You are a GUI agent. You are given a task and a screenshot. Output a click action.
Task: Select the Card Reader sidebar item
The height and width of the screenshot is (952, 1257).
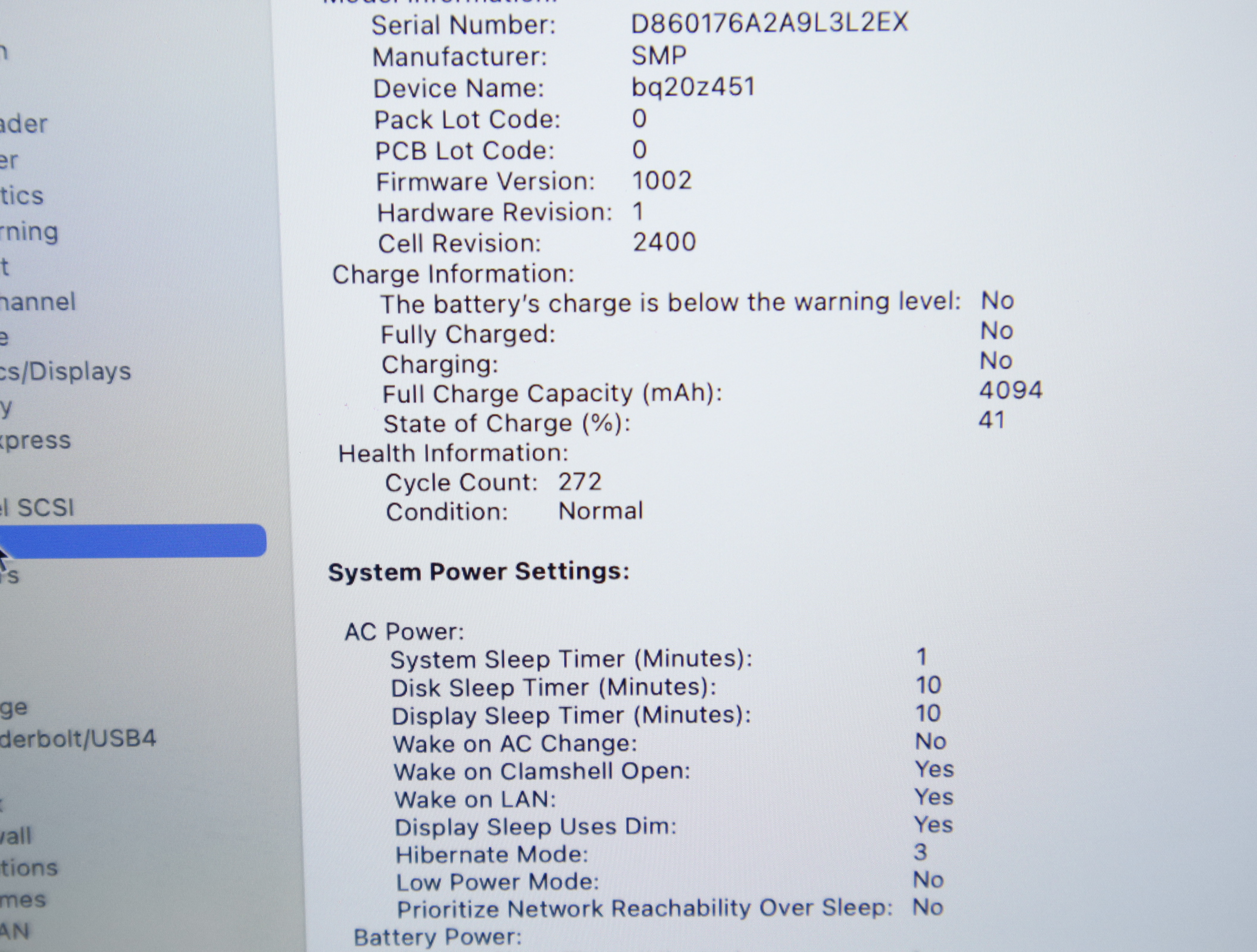(x=24, y=124)
